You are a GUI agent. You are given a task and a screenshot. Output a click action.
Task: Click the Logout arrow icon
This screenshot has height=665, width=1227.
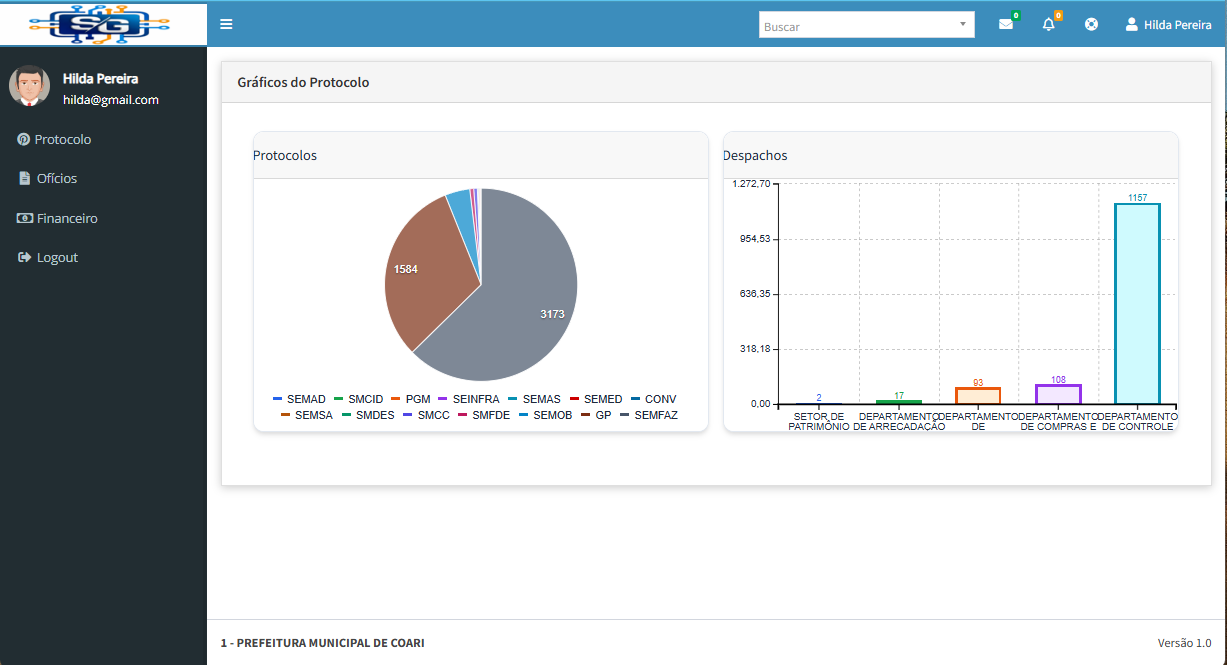tap(25, 257)
